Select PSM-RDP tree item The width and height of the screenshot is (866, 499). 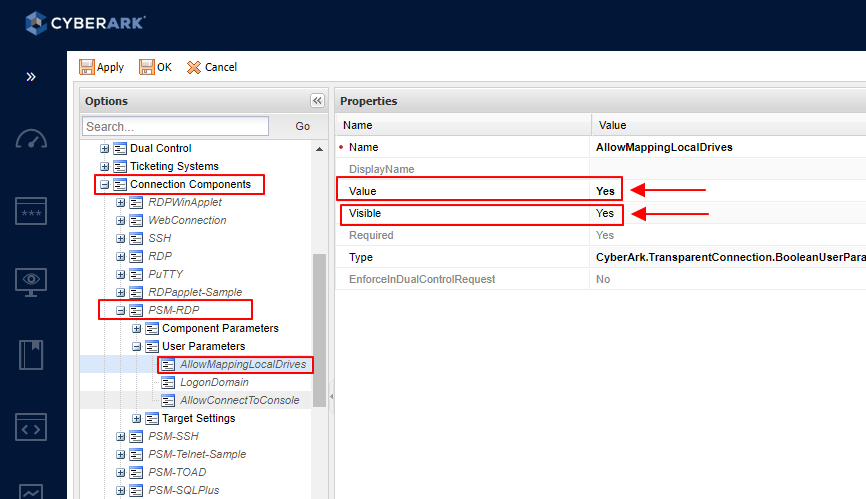[x=174, y=310]
